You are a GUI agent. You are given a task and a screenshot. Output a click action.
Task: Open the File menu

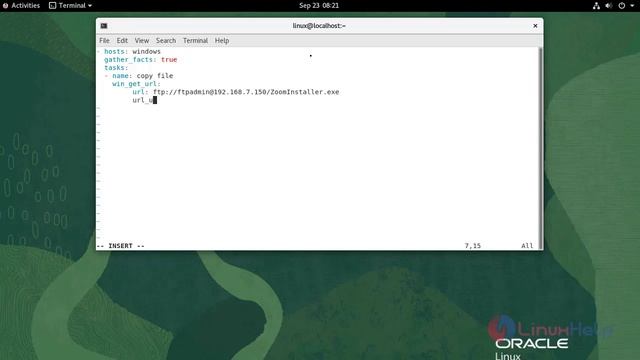[104, 40]
